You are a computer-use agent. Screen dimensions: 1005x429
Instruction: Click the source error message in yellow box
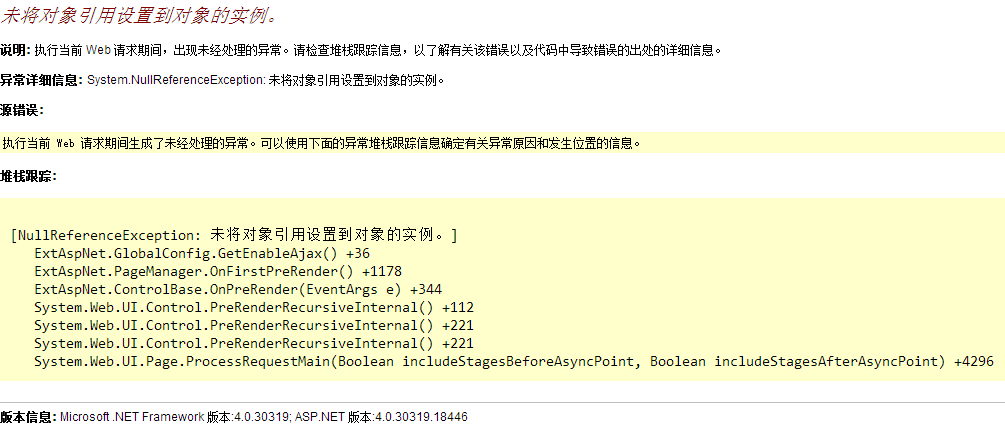pos(320,143)
